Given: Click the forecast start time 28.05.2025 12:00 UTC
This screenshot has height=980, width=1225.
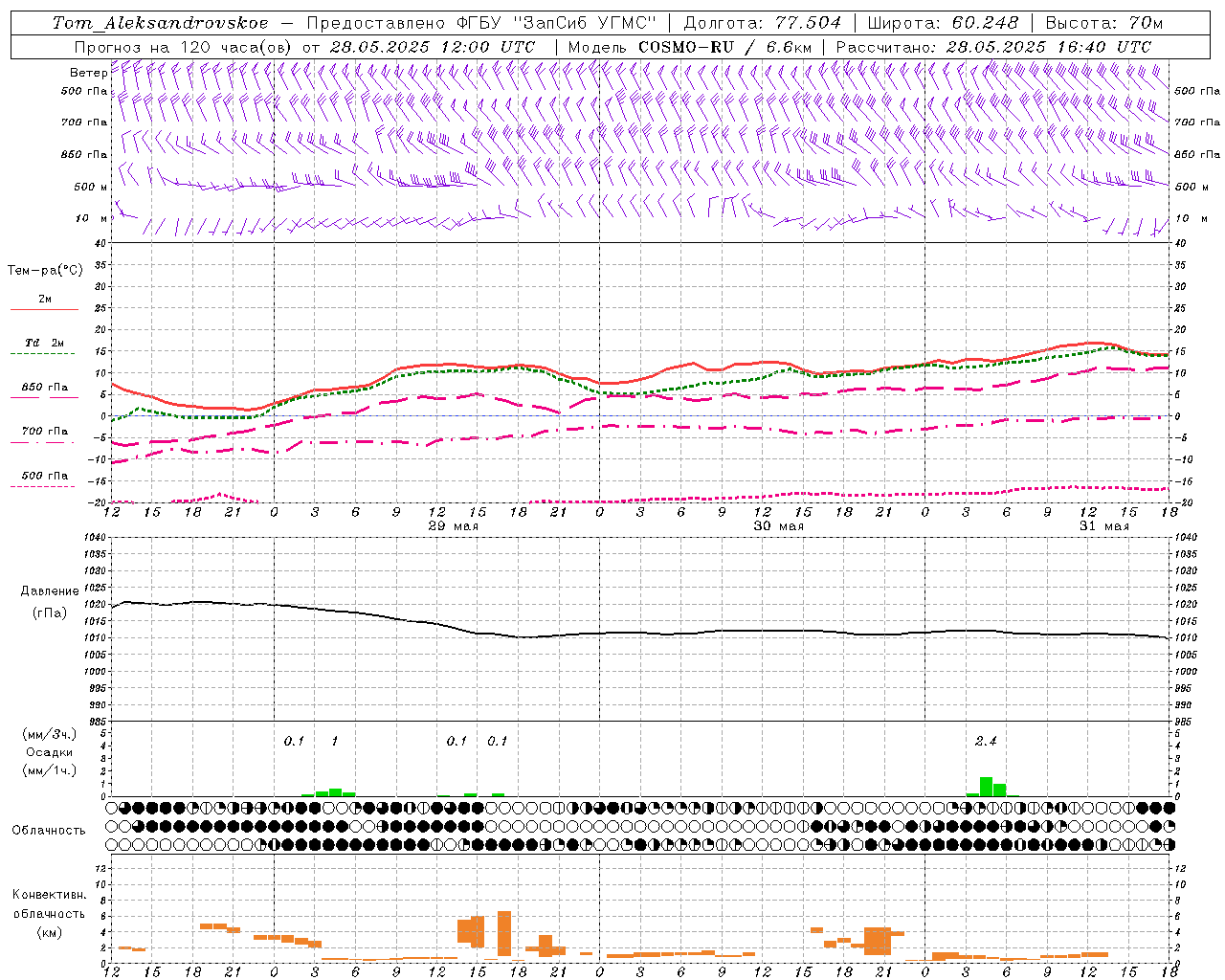Looking at the screenshot, I should (432, 46).
